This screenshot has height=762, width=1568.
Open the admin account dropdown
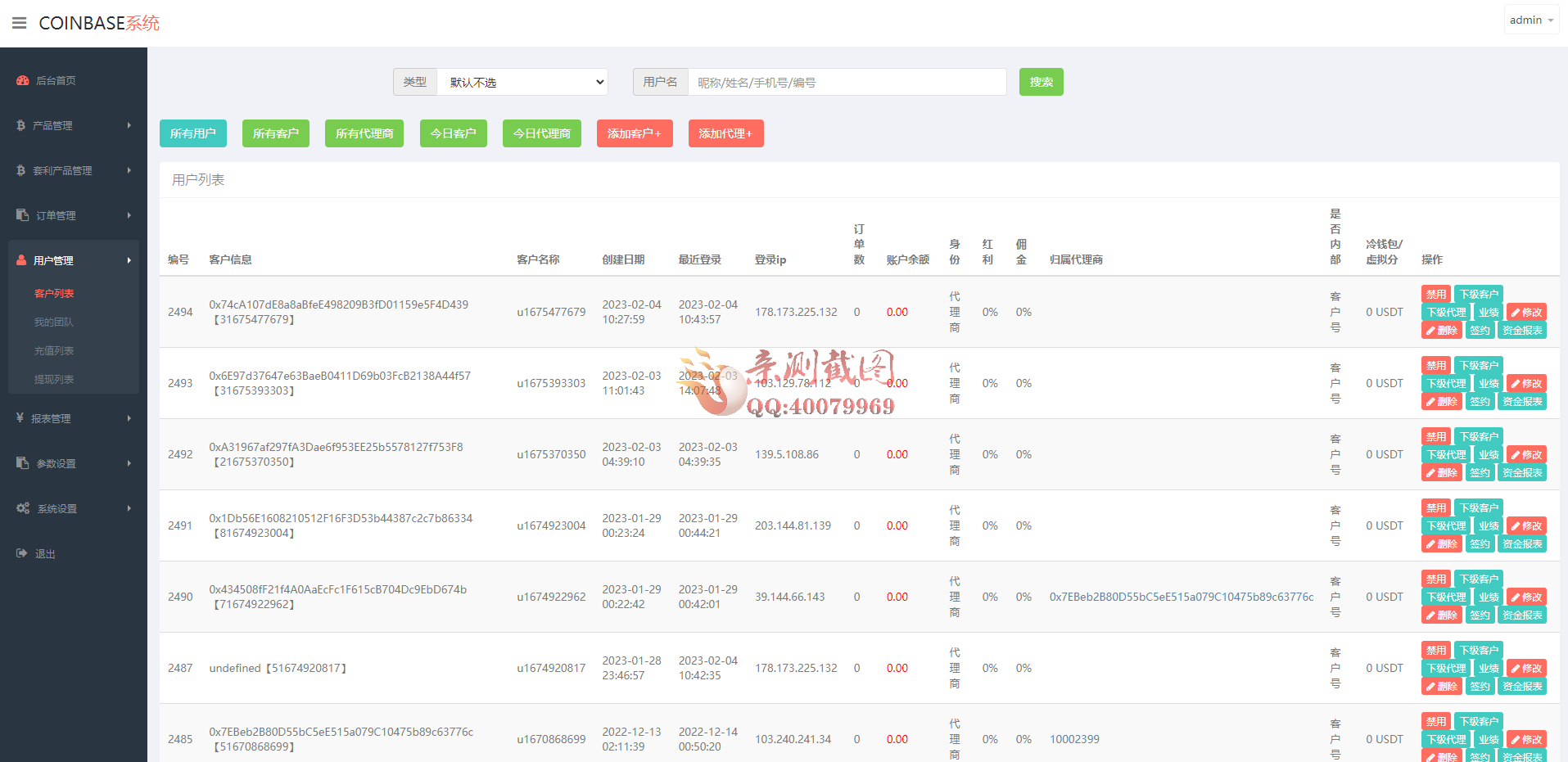pos(1530,19)
